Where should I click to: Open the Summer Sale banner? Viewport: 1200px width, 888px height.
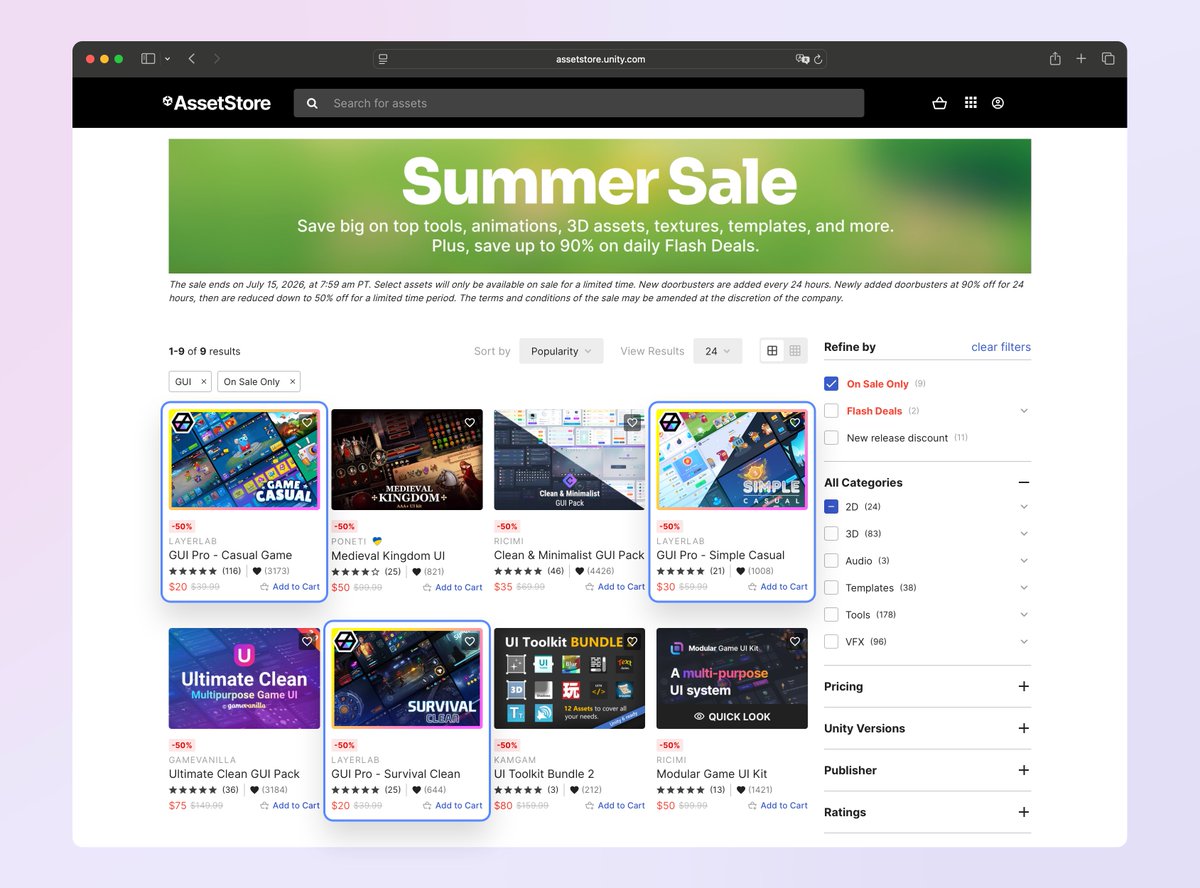(x=600, y=206)
